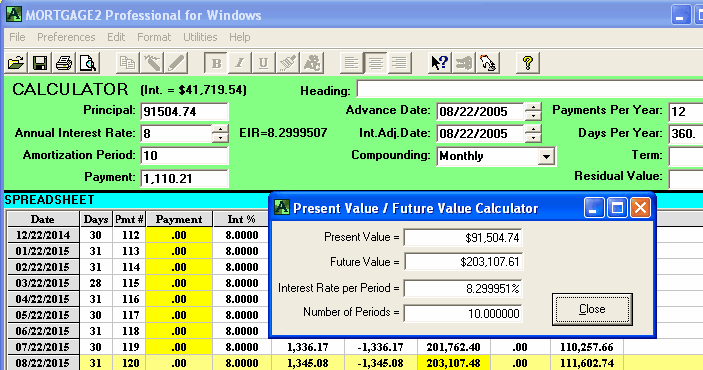This screenshot has width=703, height=370.
Task: Toggle Bold formatting button
Action: tap(216, 63)
